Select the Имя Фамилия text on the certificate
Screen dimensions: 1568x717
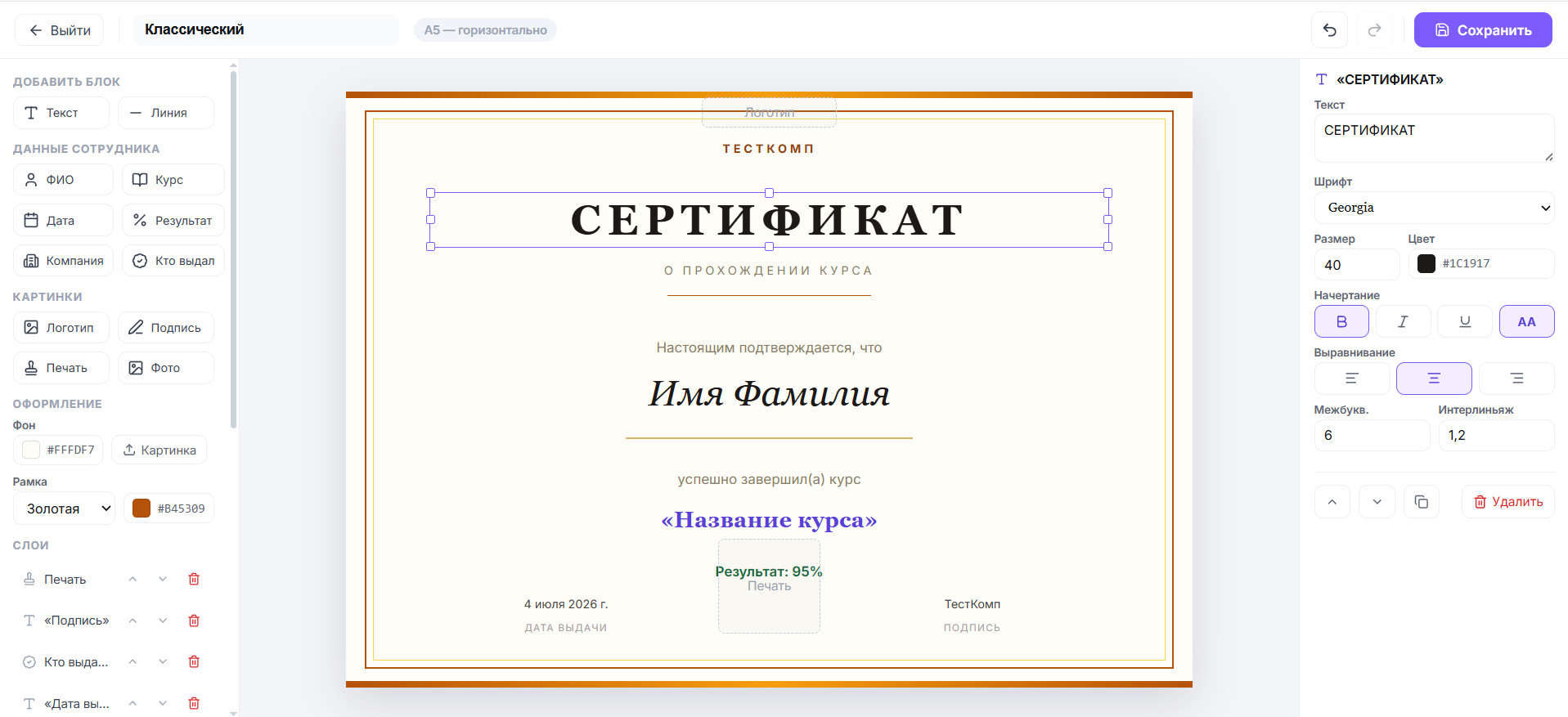[x=769, y=394]
